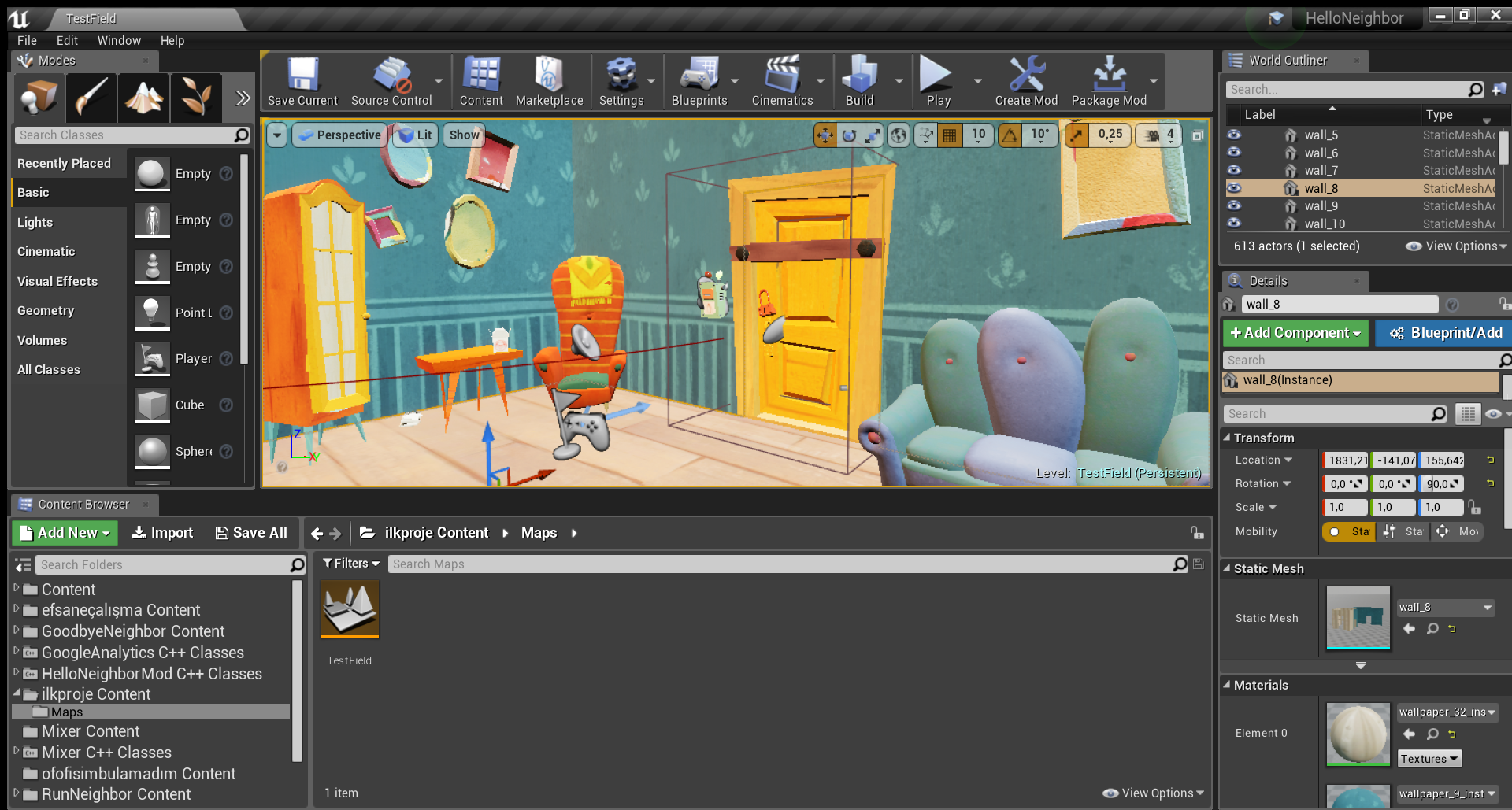Click the Import button
This screenshot has width=1512, height=810.
[162, 533]
